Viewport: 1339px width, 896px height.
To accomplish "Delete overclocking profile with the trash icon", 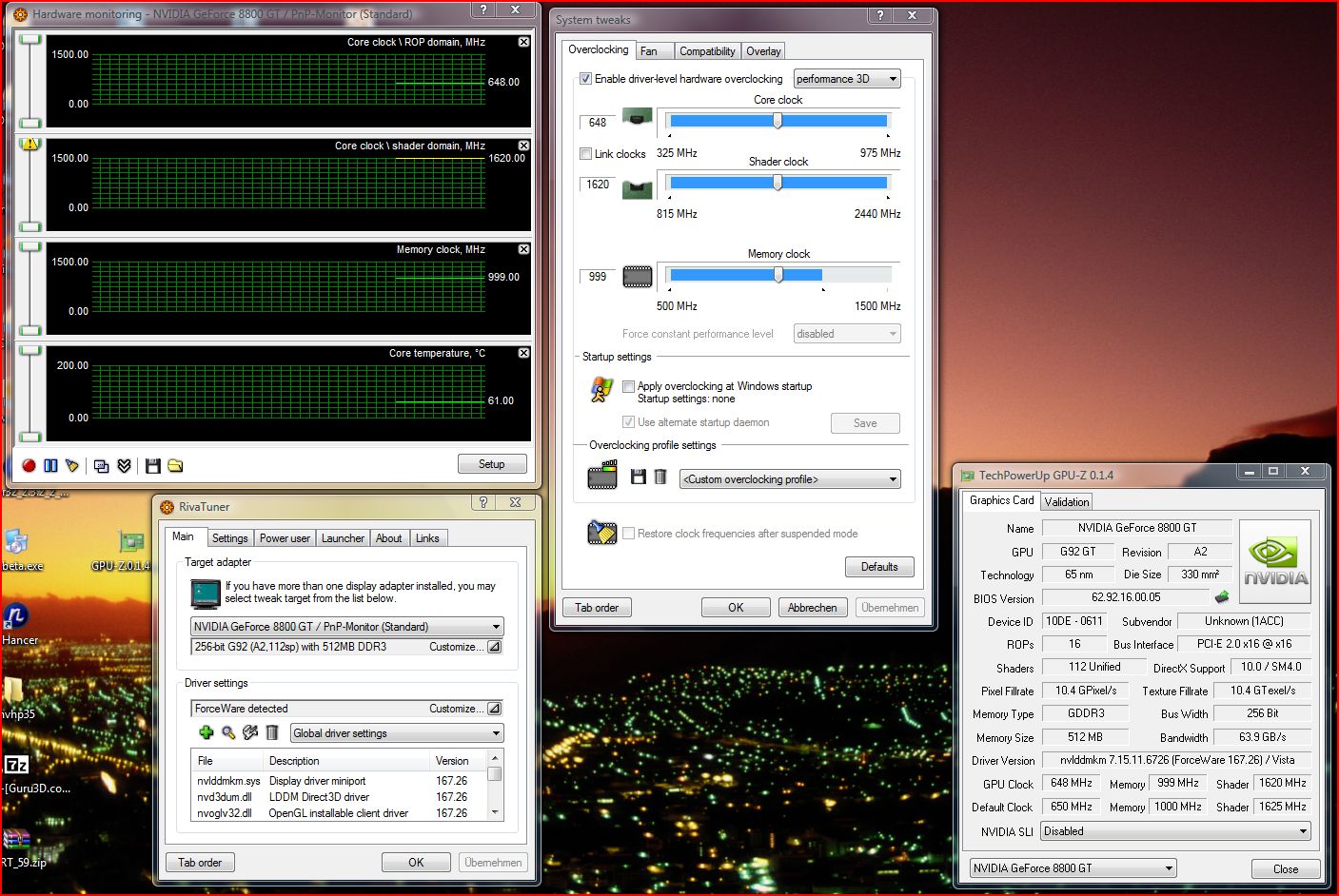I will (660, 477).
